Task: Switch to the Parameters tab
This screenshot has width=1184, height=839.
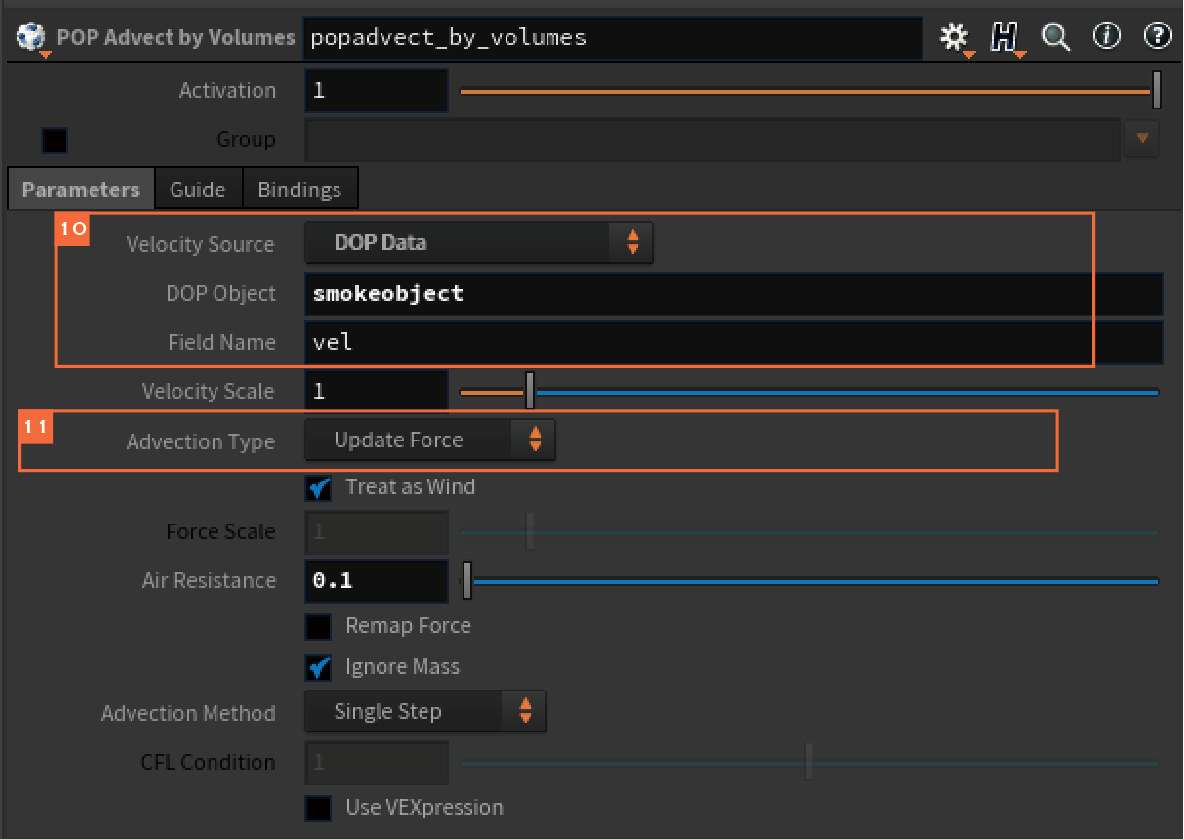Action: (x=81, y=189)
